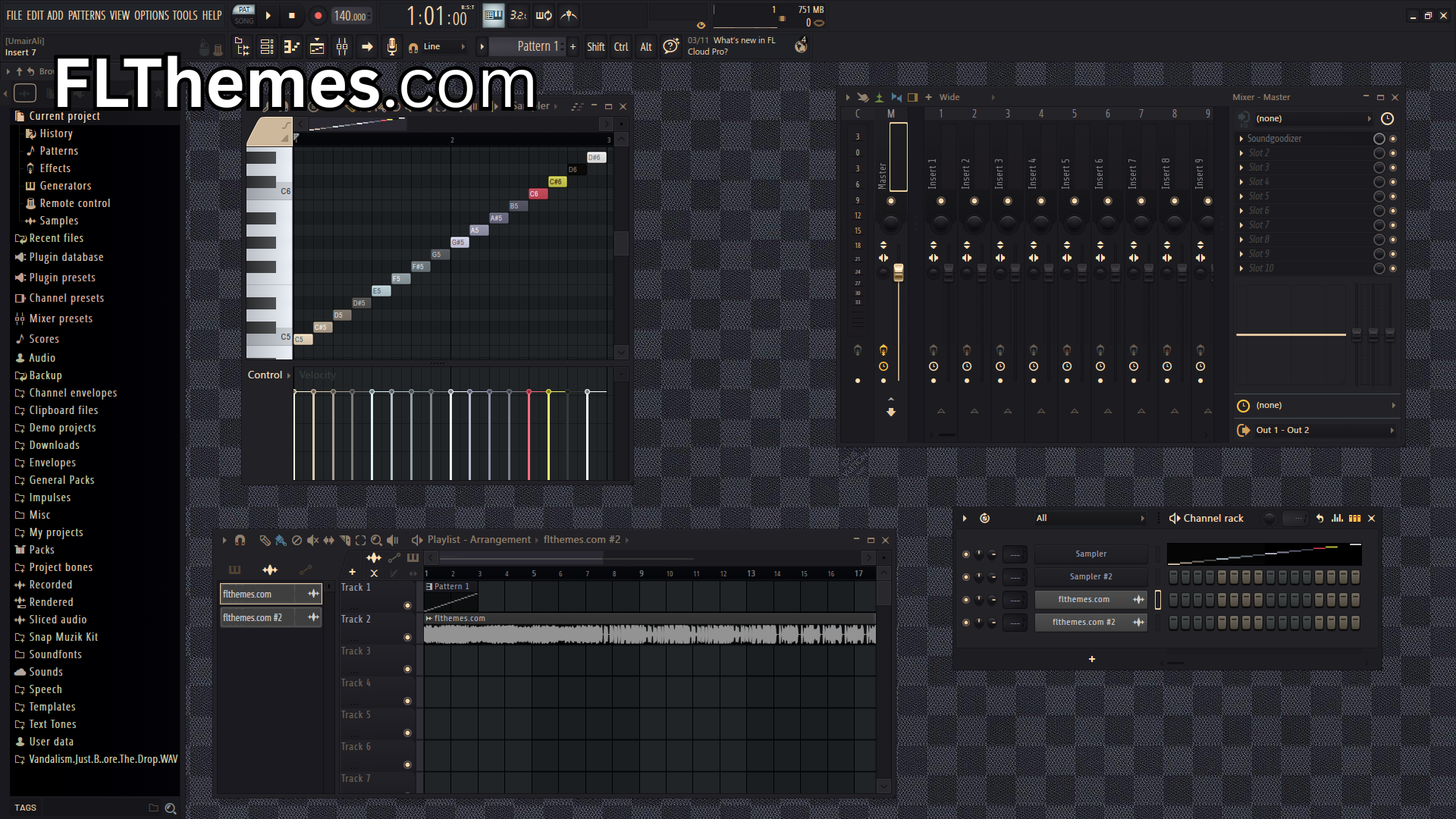This screenshot has width=1456, height=819.
Task: Open the ADD menu
Action: tap(55, 15)
